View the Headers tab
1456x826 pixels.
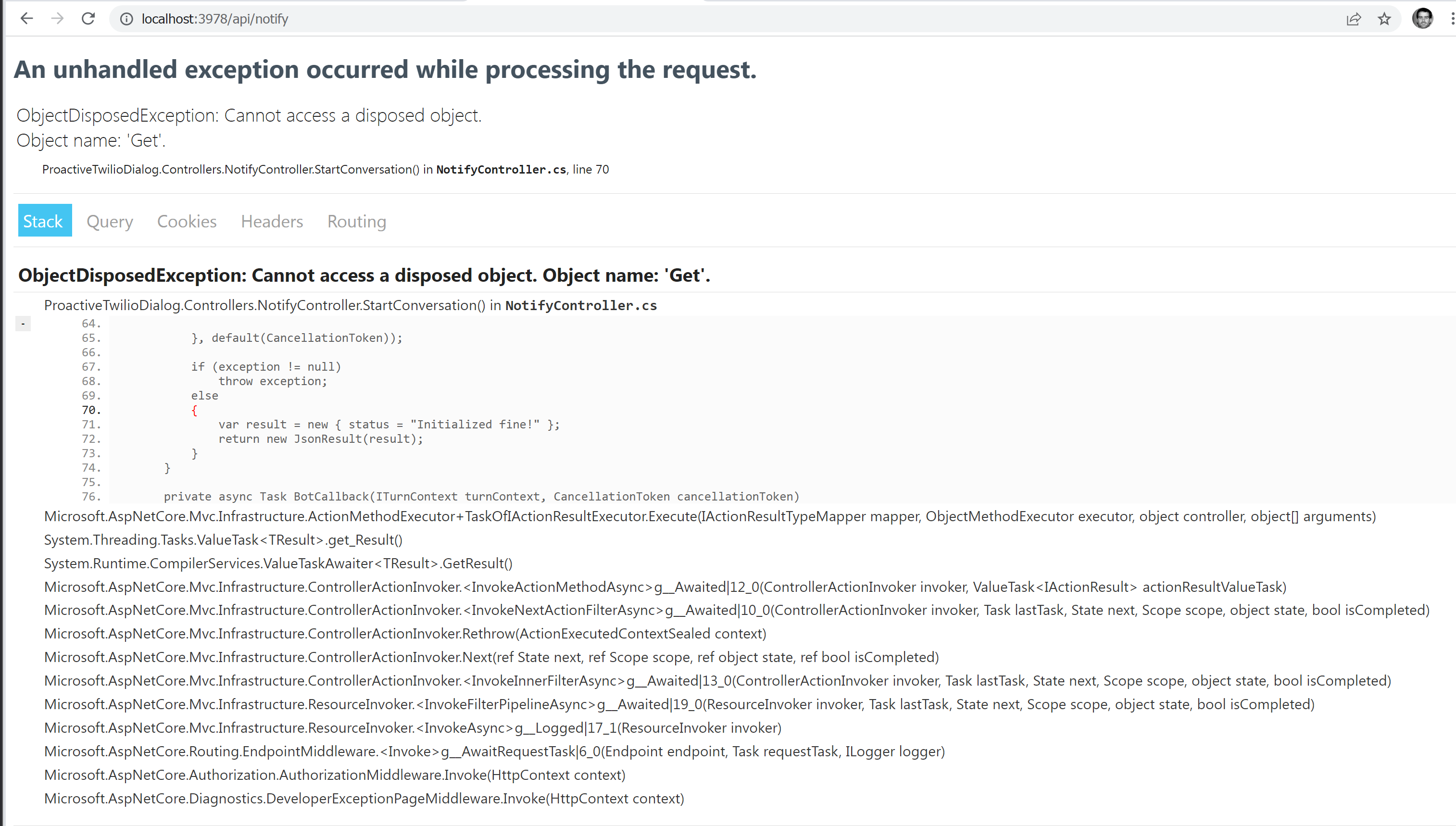pyautogui.click(x=272, y=221)
